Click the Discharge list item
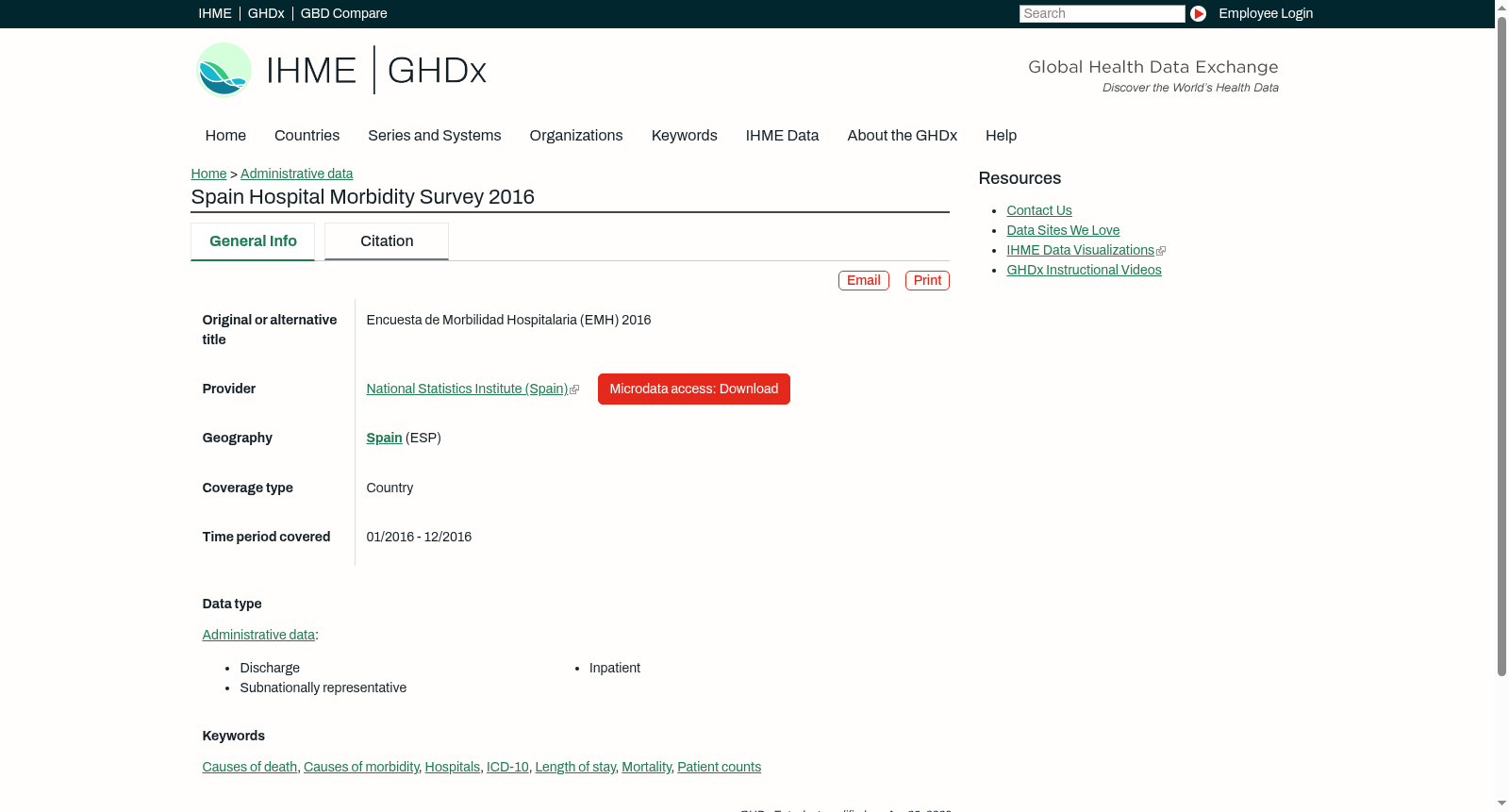 coord(270,668)
